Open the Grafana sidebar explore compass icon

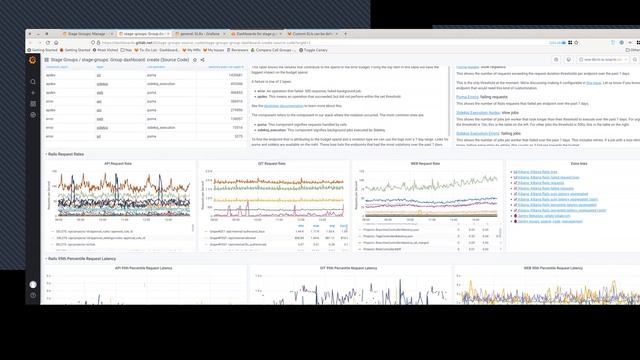[33, 115]
